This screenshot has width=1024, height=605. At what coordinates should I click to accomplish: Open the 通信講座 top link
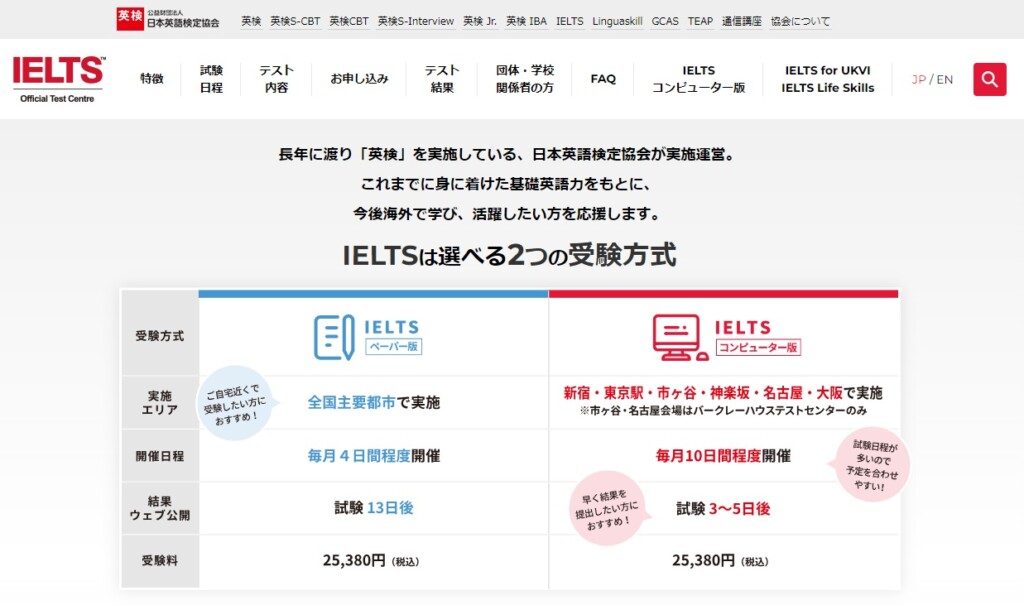[x=741, y=21]
